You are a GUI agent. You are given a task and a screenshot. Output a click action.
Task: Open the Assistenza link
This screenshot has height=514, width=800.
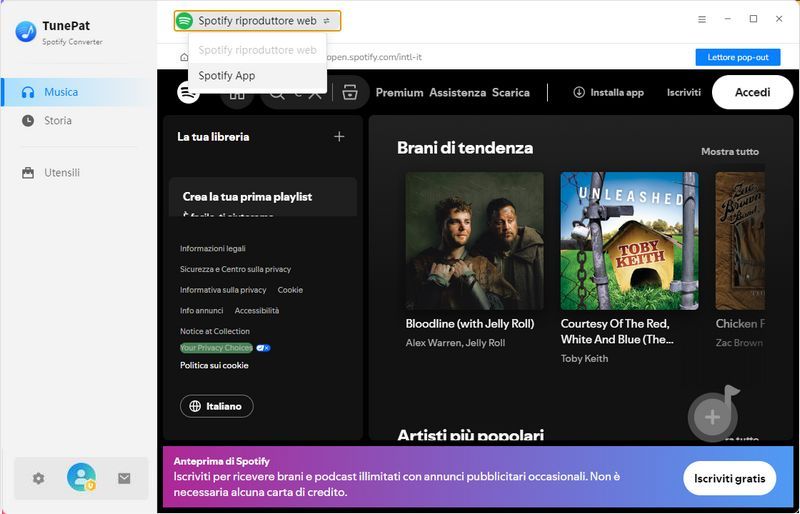pyautogui.click(x=458, y=92)
